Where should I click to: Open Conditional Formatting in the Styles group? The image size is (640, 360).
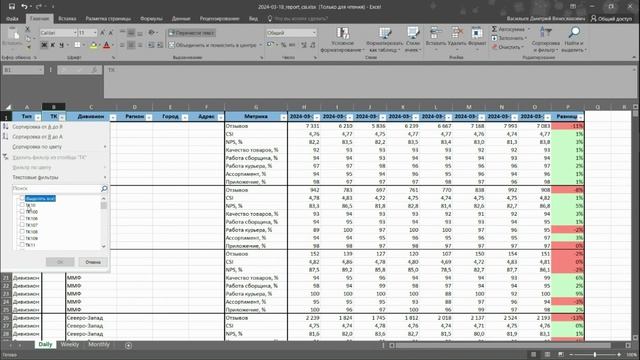pos(342,40)
